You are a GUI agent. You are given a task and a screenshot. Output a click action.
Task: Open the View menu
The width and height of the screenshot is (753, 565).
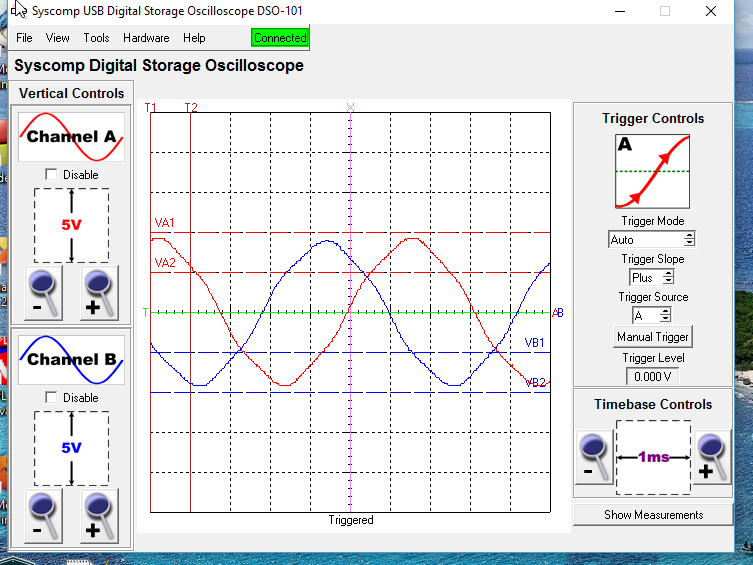click(x=58, y=38)
